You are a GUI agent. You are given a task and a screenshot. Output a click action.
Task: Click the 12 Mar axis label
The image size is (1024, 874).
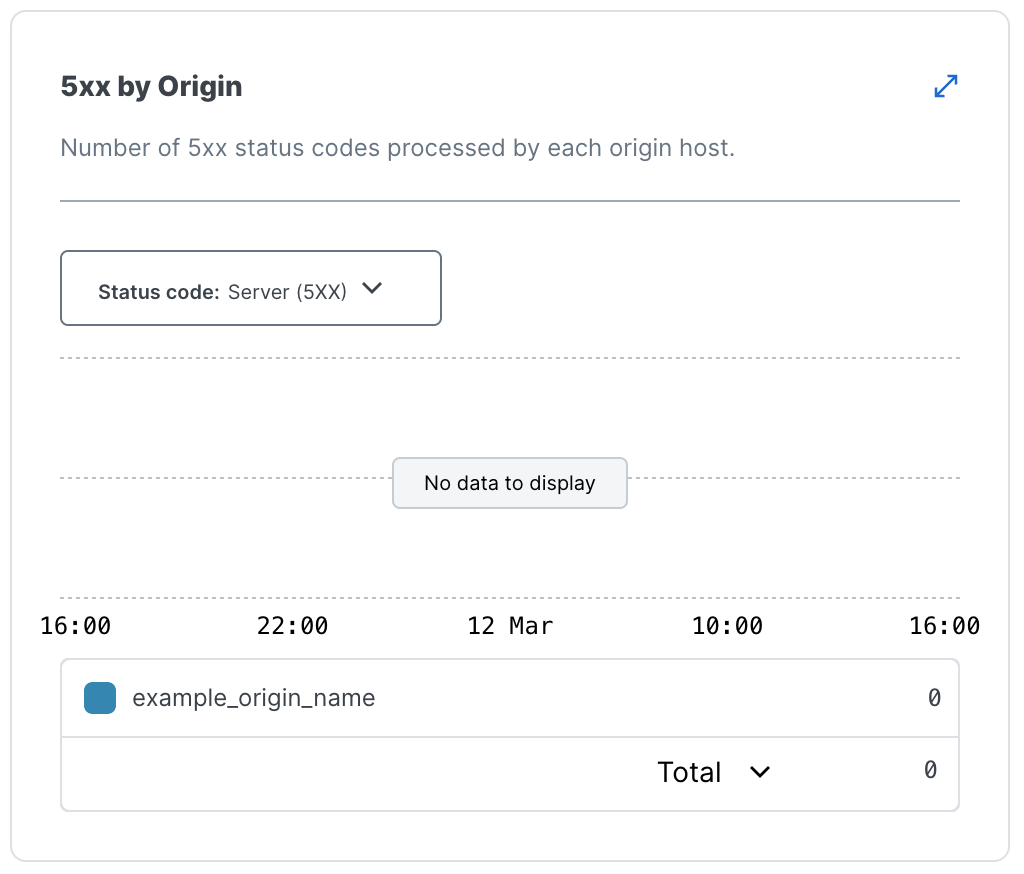pyautogui.click(x=510, y=625)
